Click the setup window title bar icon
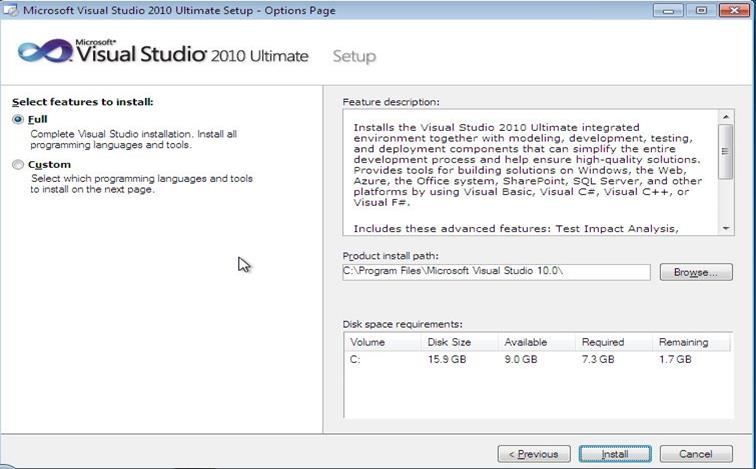This screenshot has height=469, width=756. [10, 10]
